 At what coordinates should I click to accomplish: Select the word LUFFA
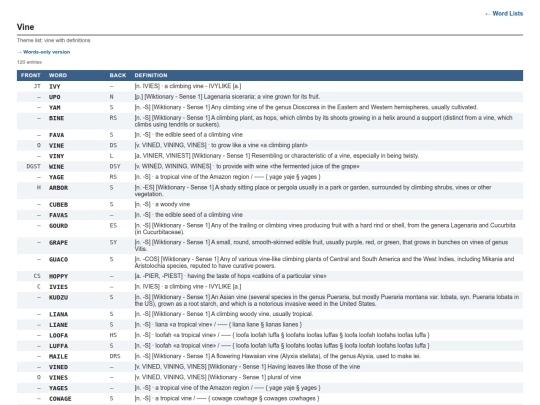[58, 346]
